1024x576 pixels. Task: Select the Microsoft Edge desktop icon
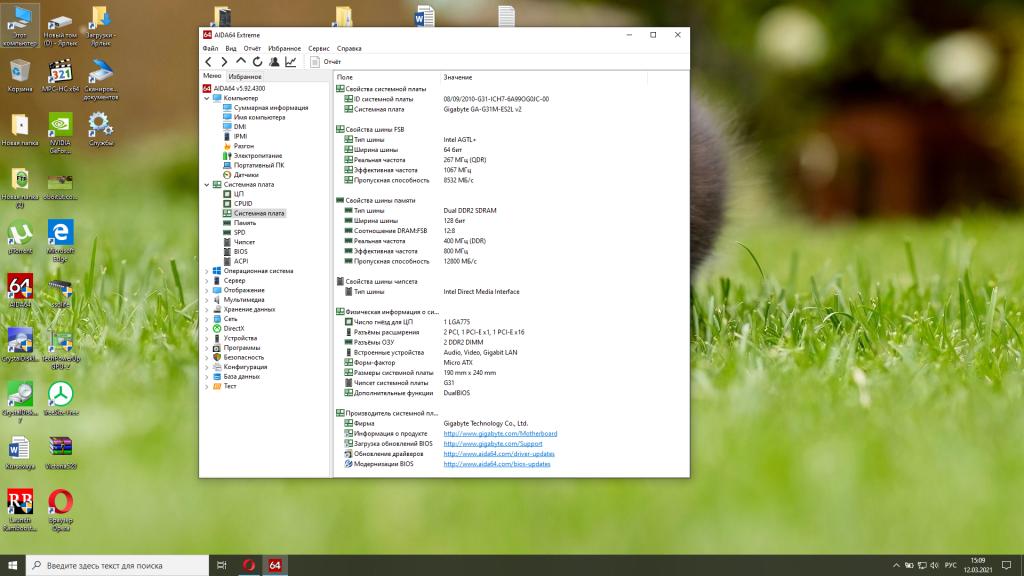click(60, 242)
